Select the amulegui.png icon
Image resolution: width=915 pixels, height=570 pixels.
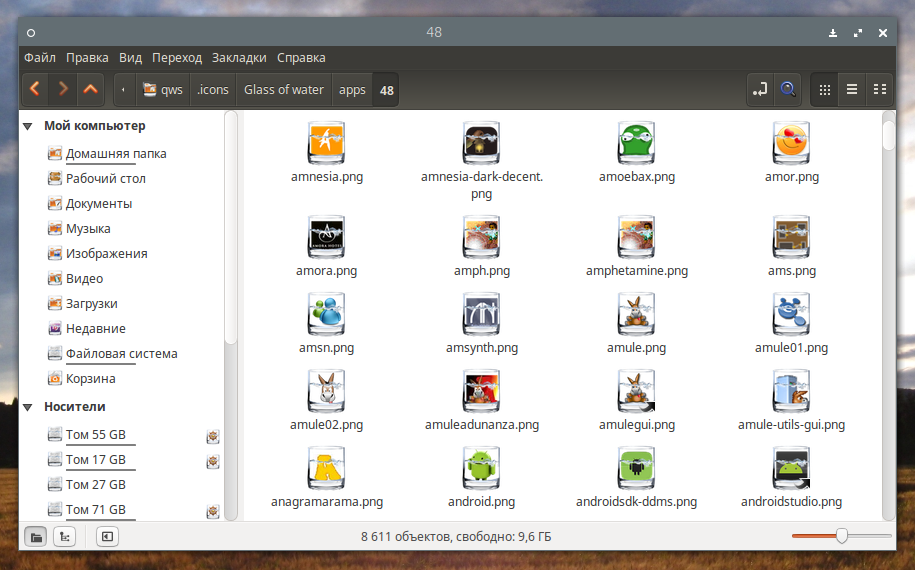tap(637, 391)
